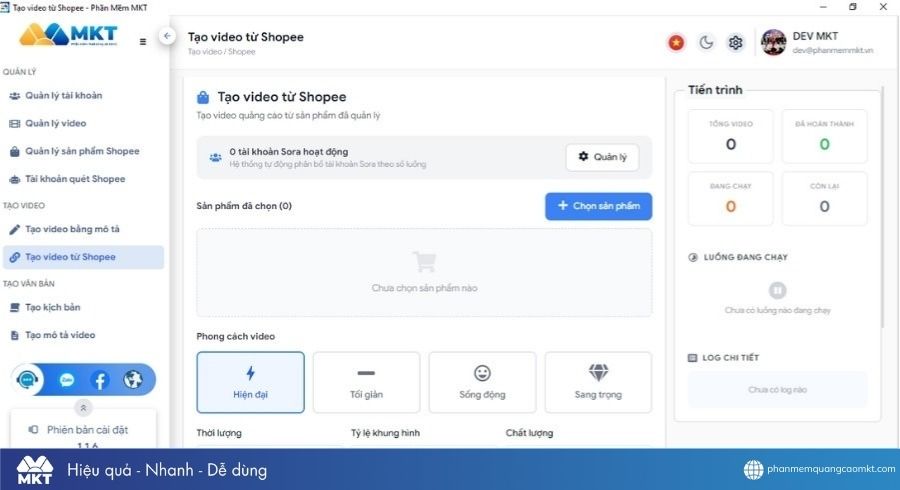Open DEV MKT user avatar
This screenshot has height=490, width=900.
pyautogui.click(x=773, y=42)
